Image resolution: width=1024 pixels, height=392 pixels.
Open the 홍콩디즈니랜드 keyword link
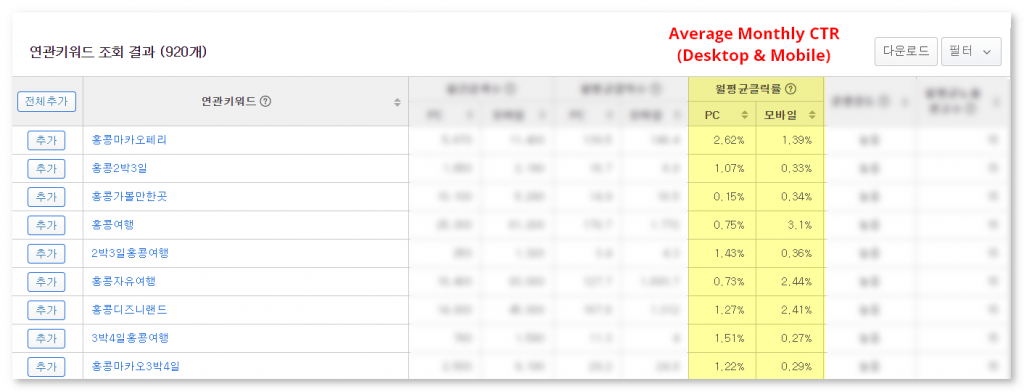(130, 310)
